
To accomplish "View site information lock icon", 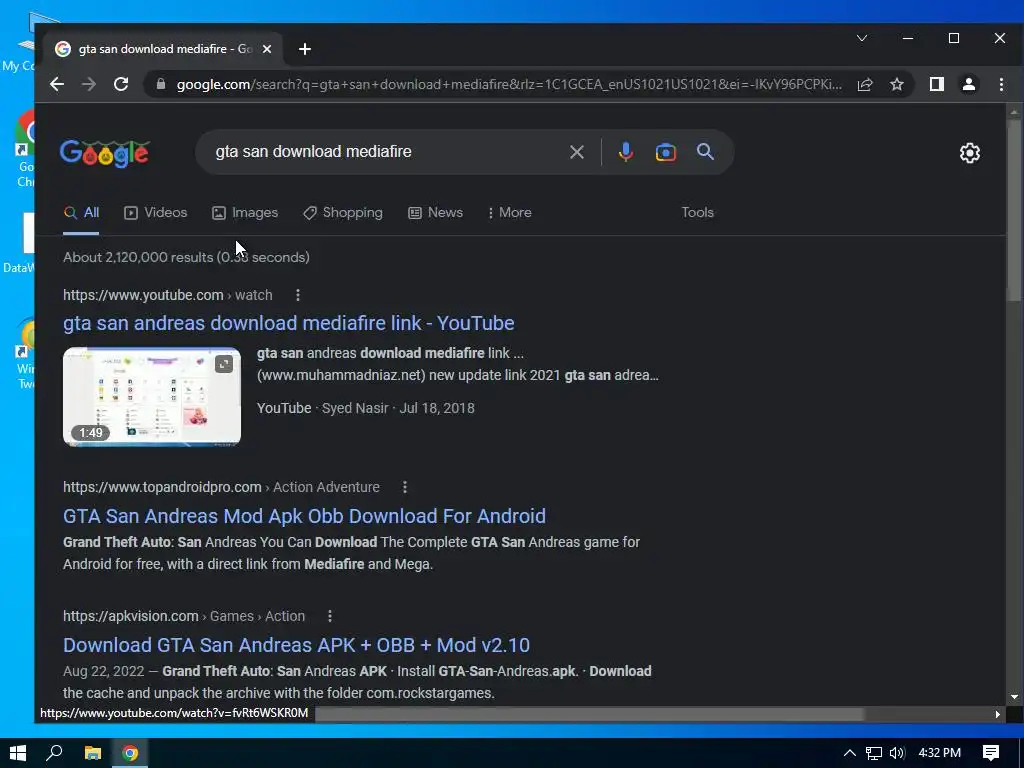I will 161,84.
